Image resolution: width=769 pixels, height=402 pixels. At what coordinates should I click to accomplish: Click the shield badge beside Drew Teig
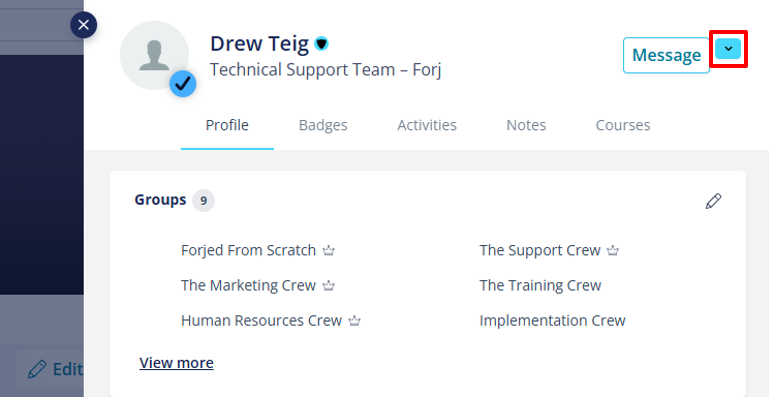(322, 44)
